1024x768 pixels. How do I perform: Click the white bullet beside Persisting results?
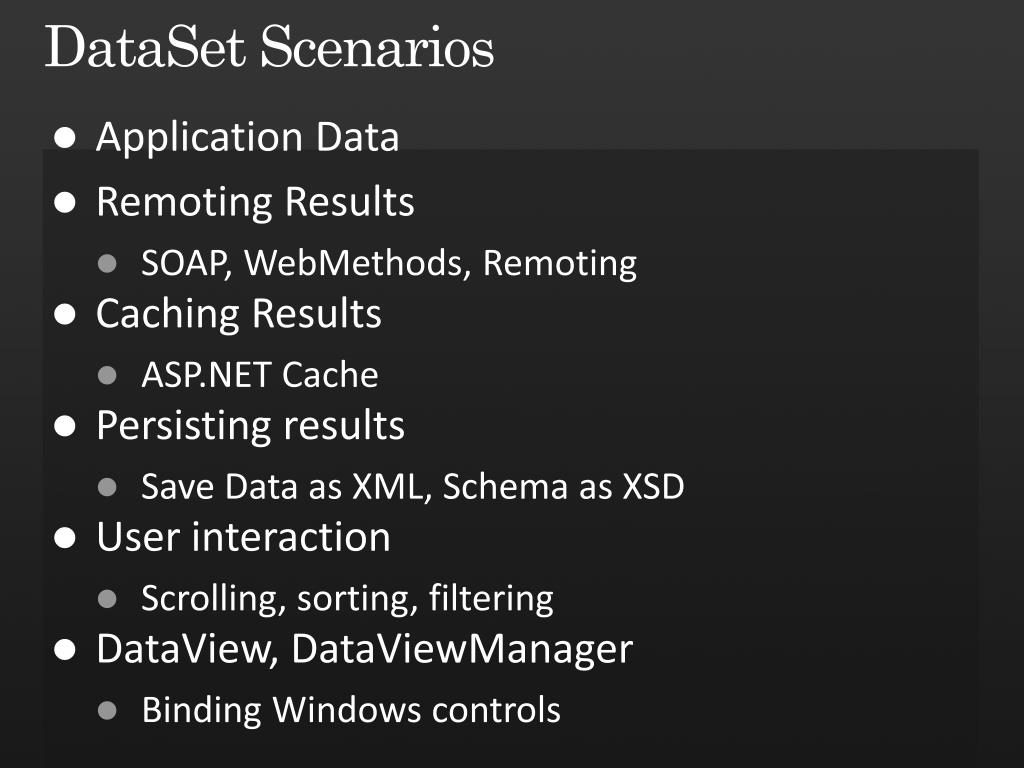coord(65,426)
